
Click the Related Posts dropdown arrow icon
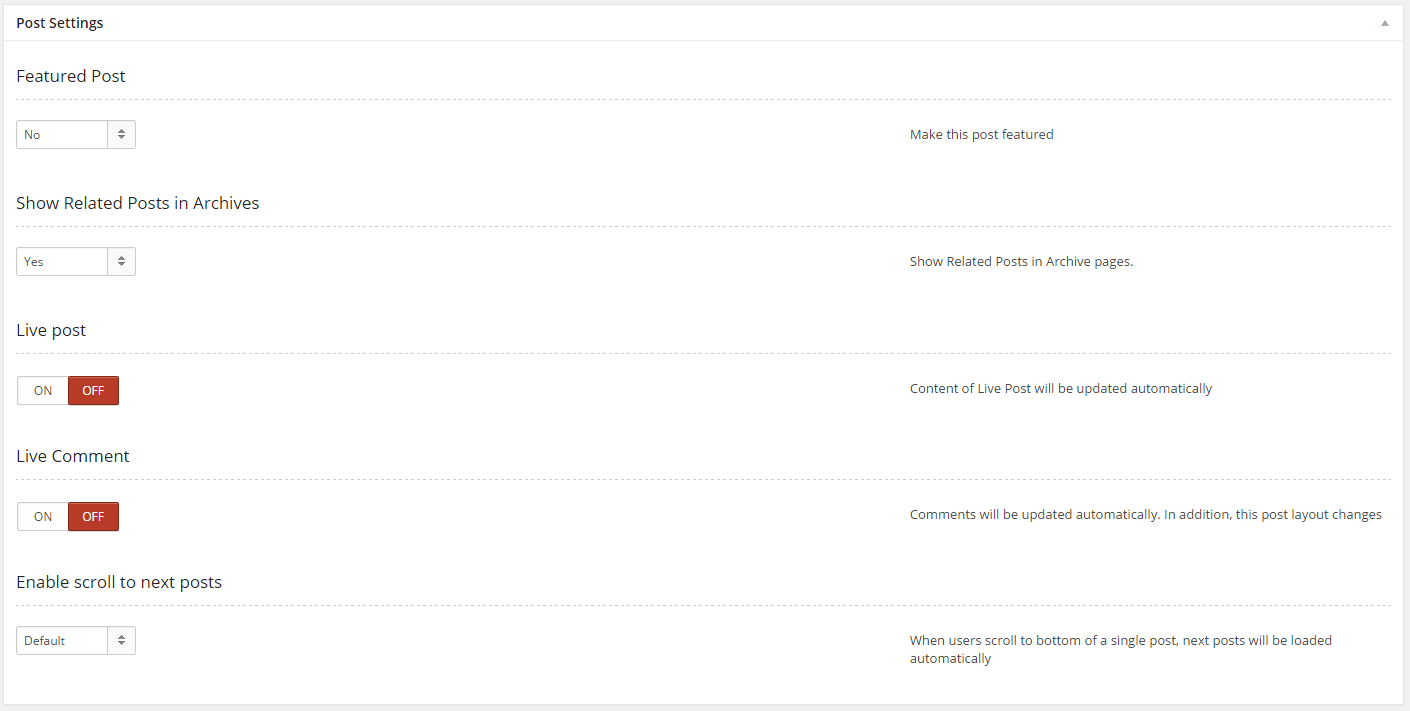(121, 262)
